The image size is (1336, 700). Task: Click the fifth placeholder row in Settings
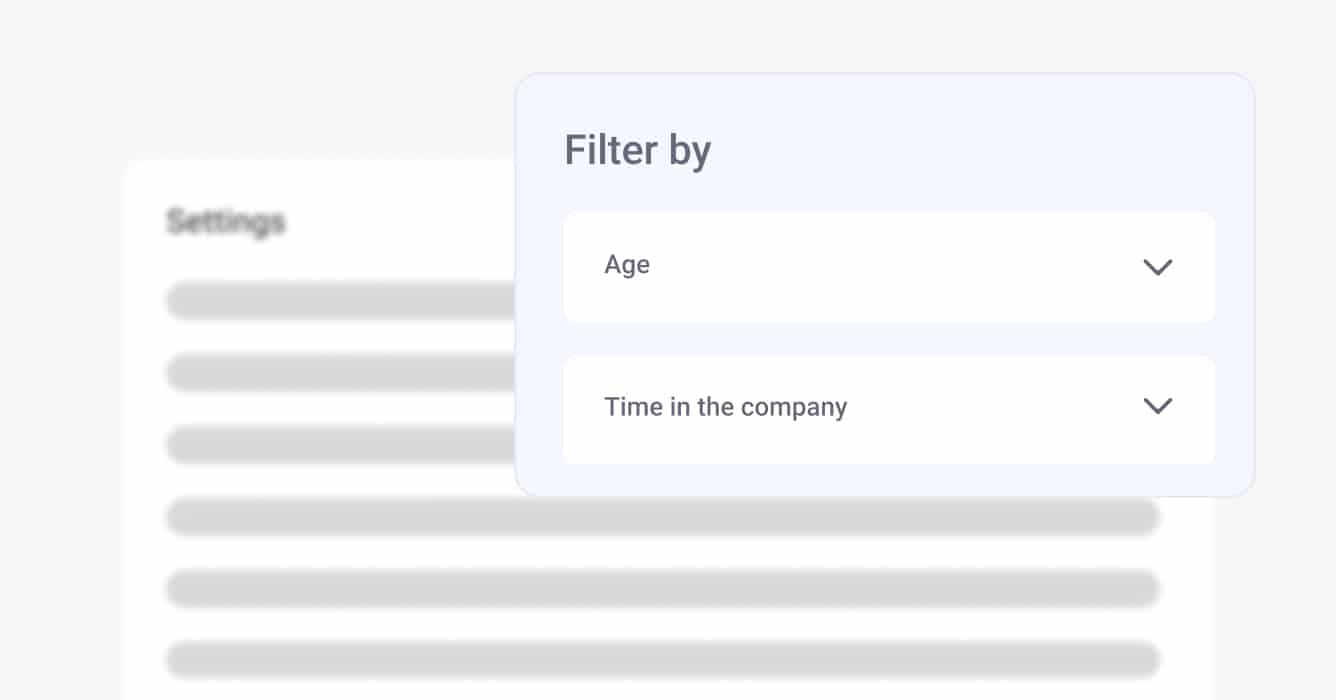(x=662, y=588)
